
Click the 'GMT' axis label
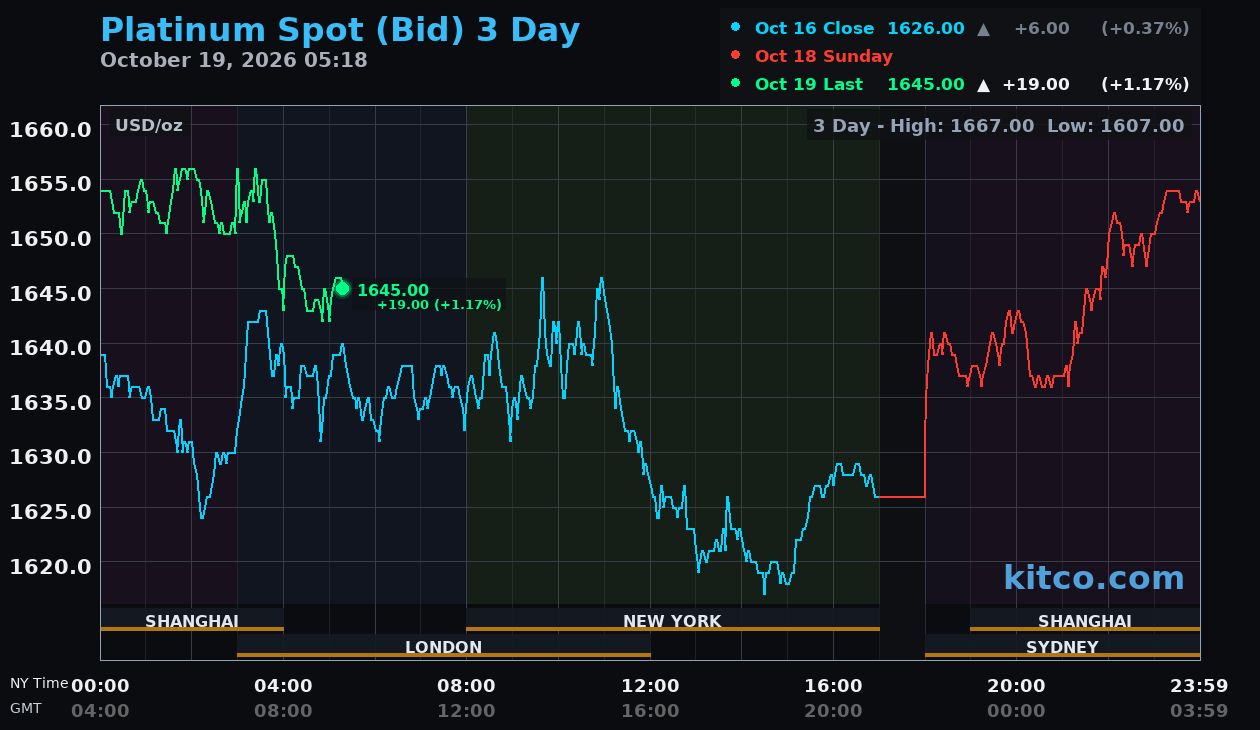(26, 708)
